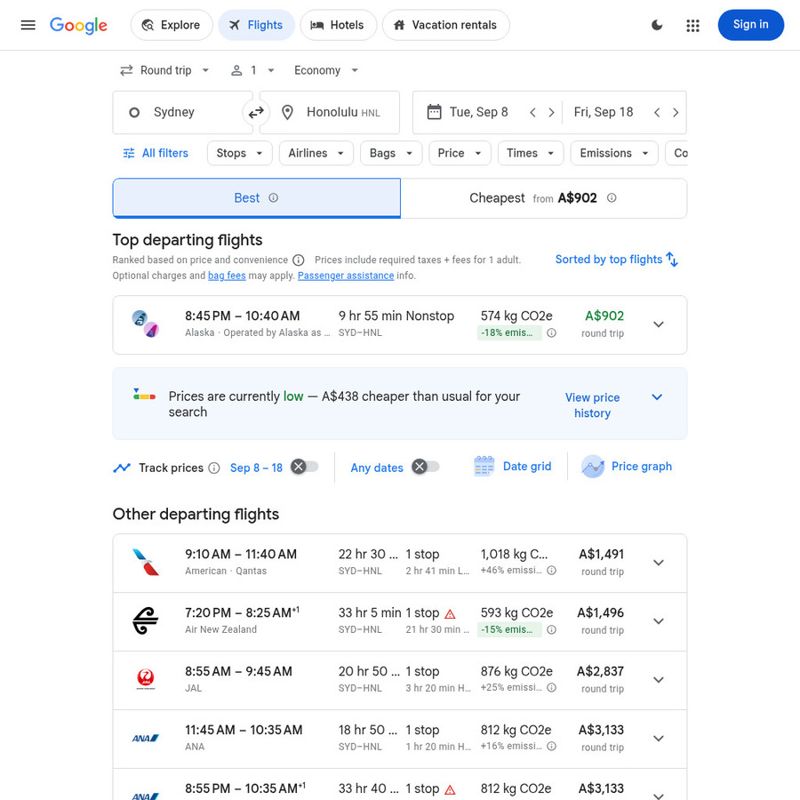800x800 pixels.
Task: Open the Airlines filter dropdown
Action: click(x=316, y=153)
